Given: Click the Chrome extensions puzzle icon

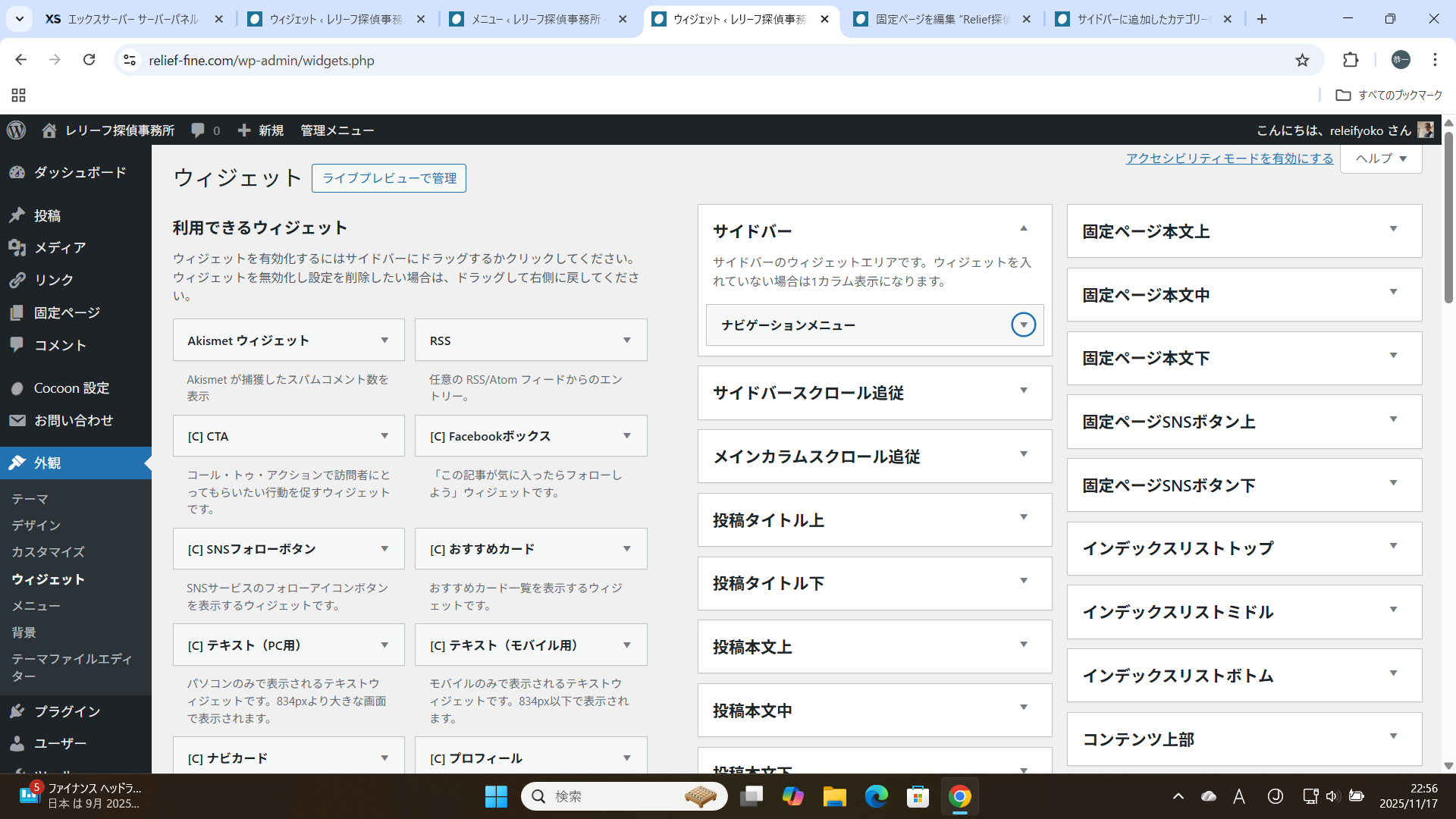Looking at the screenshot, I should (1351, 60).
